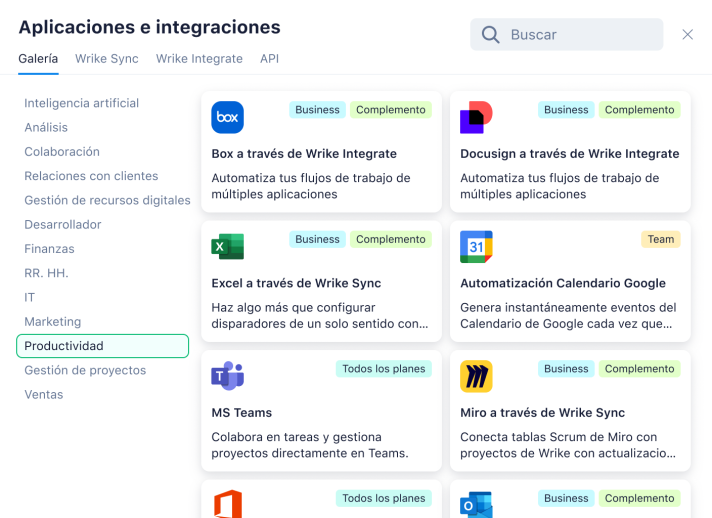
Task: Open Gestión de recursos digitales category
Action: 107,200
